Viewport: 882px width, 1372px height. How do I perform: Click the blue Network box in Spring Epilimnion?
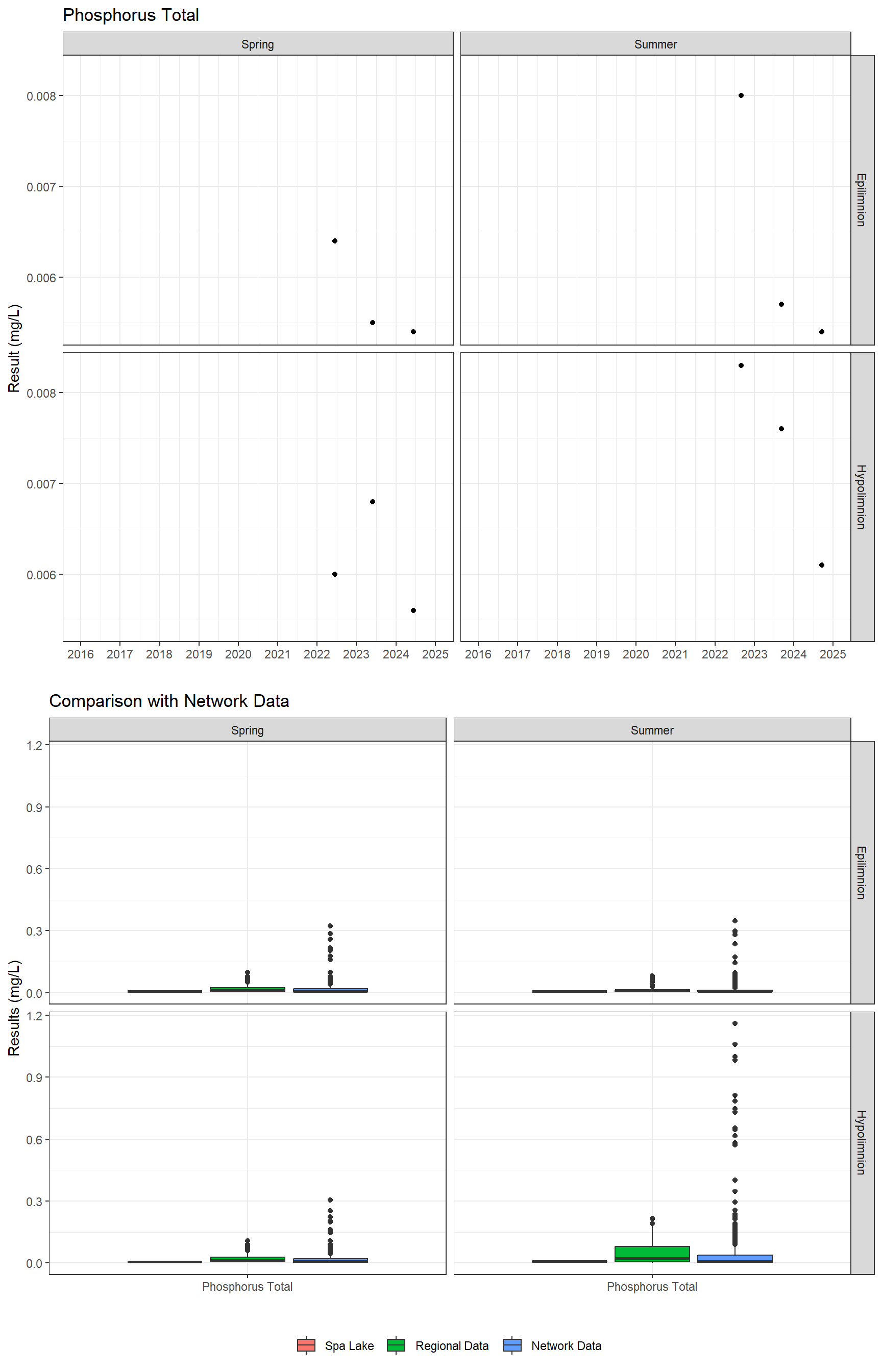pyautogui.click(x=330, y=990)
